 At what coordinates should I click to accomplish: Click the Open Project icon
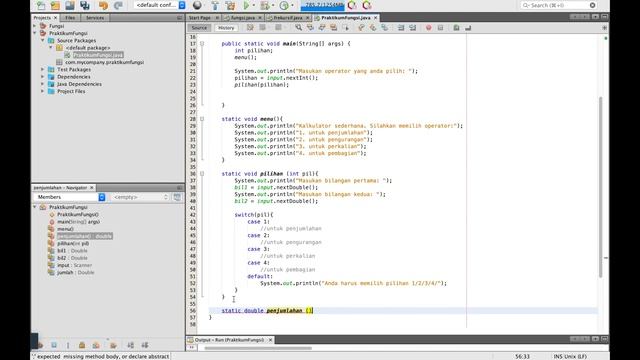click(x=70, y=5)
